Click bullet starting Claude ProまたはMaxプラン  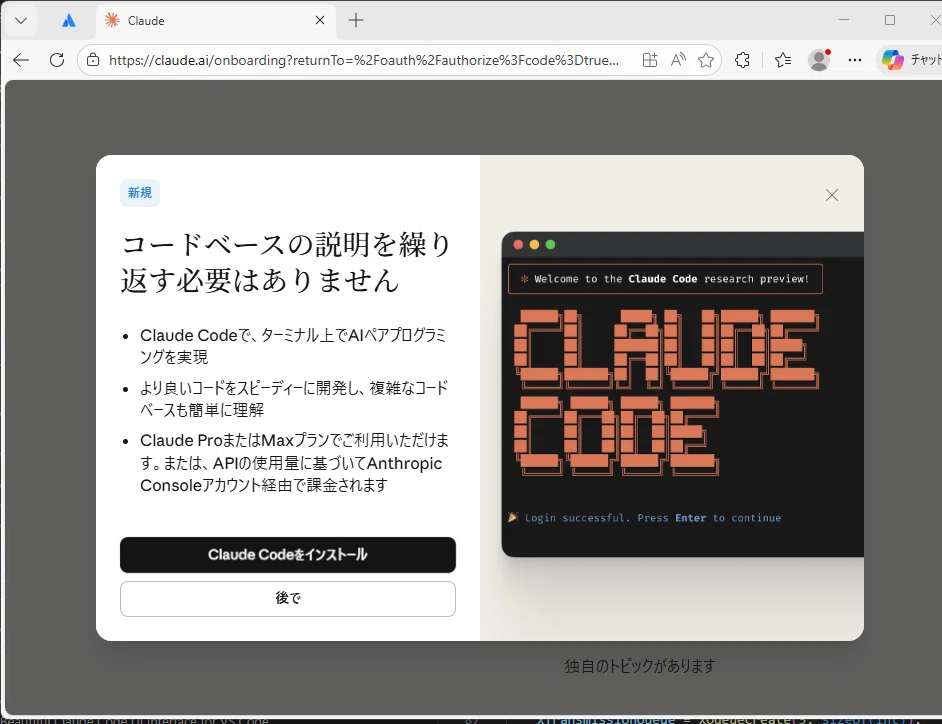coord(294,463)
